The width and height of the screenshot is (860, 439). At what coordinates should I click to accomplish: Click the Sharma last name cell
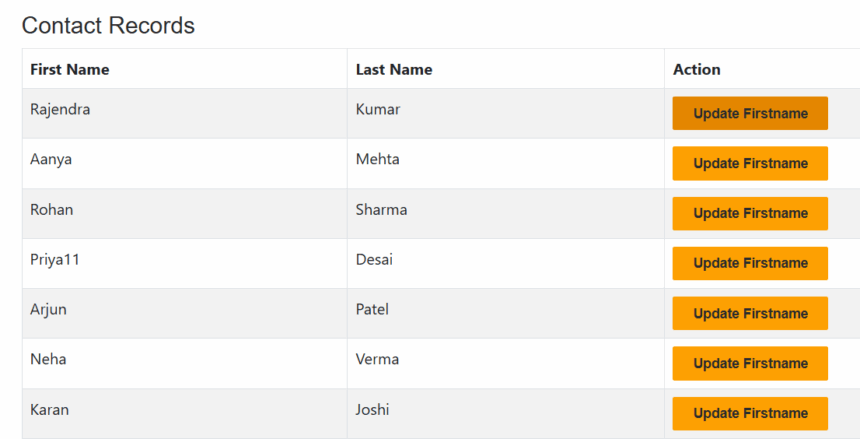pos(381,210)
